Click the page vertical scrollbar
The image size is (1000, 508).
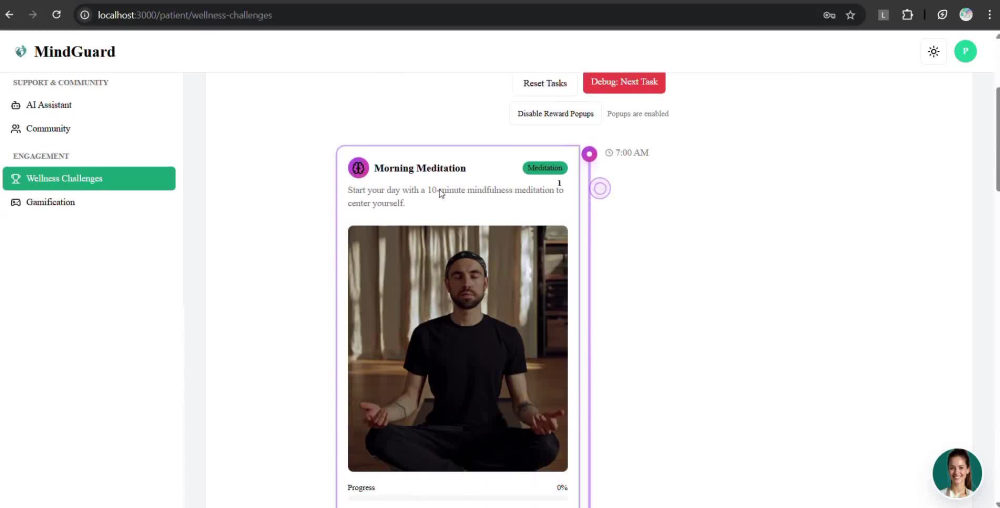[996, 138]
